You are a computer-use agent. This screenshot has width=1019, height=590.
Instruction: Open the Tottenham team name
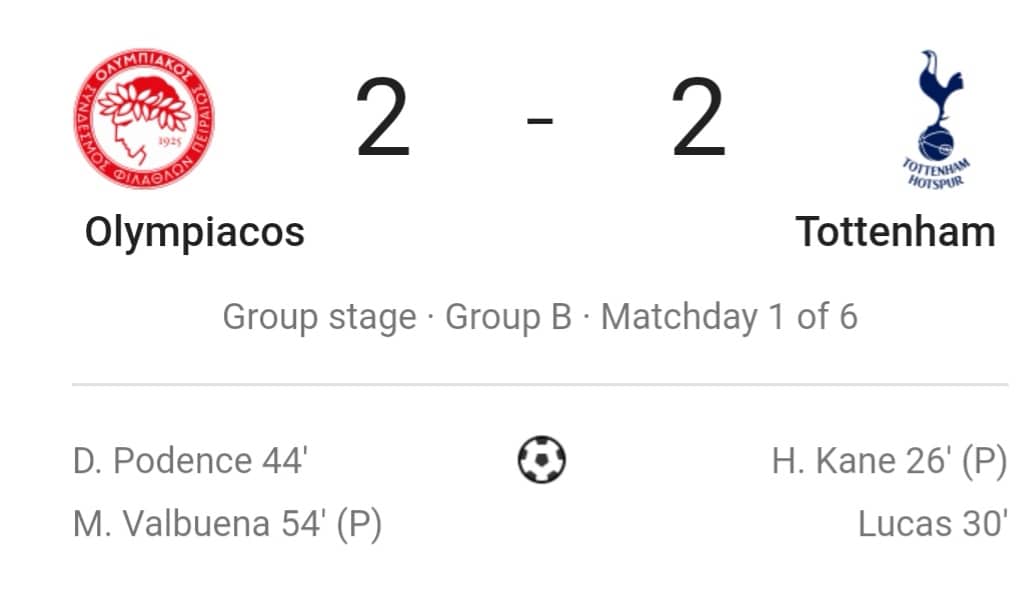[x=895, y=232]
